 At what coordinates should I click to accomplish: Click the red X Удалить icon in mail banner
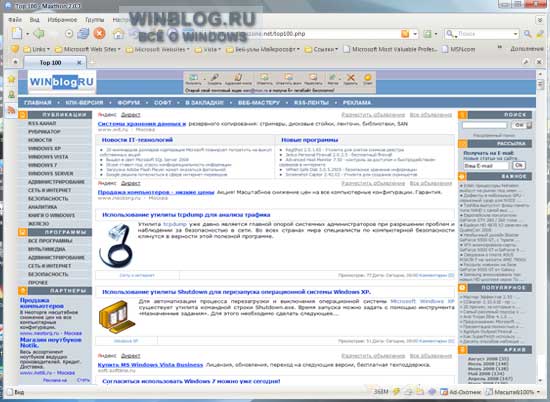coord(350,79)
